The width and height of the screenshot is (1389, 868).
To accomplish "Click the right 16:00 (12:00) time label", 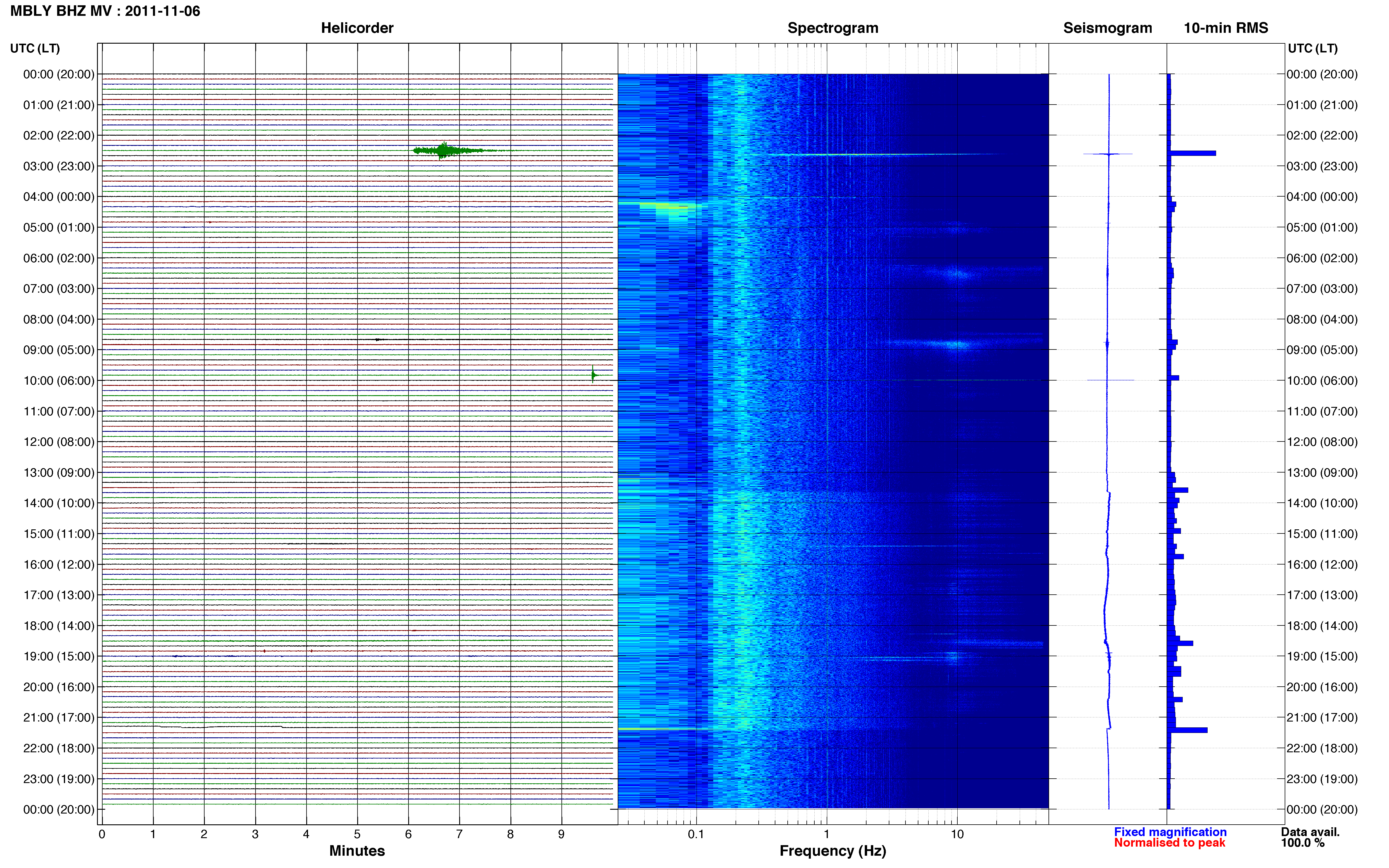I will pyautogui.click(x=1322, y=564).
